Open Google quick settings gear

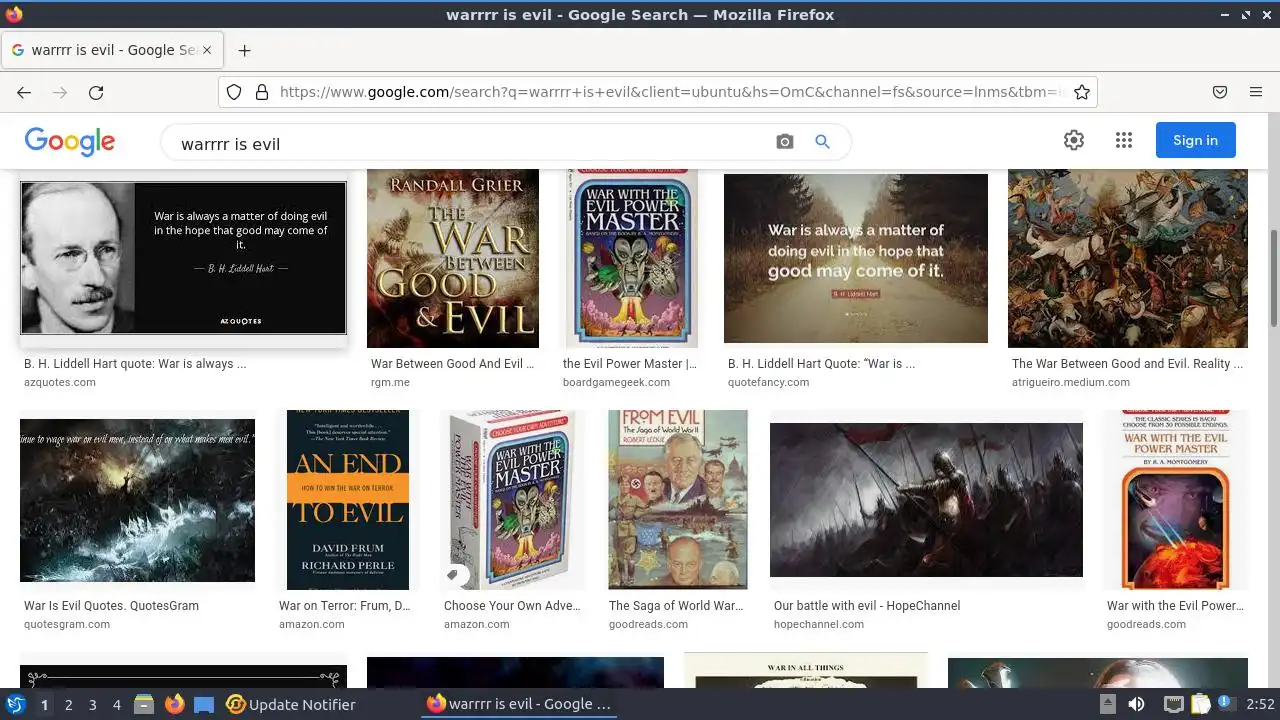pyautogui.click(x=1074, y=140)
